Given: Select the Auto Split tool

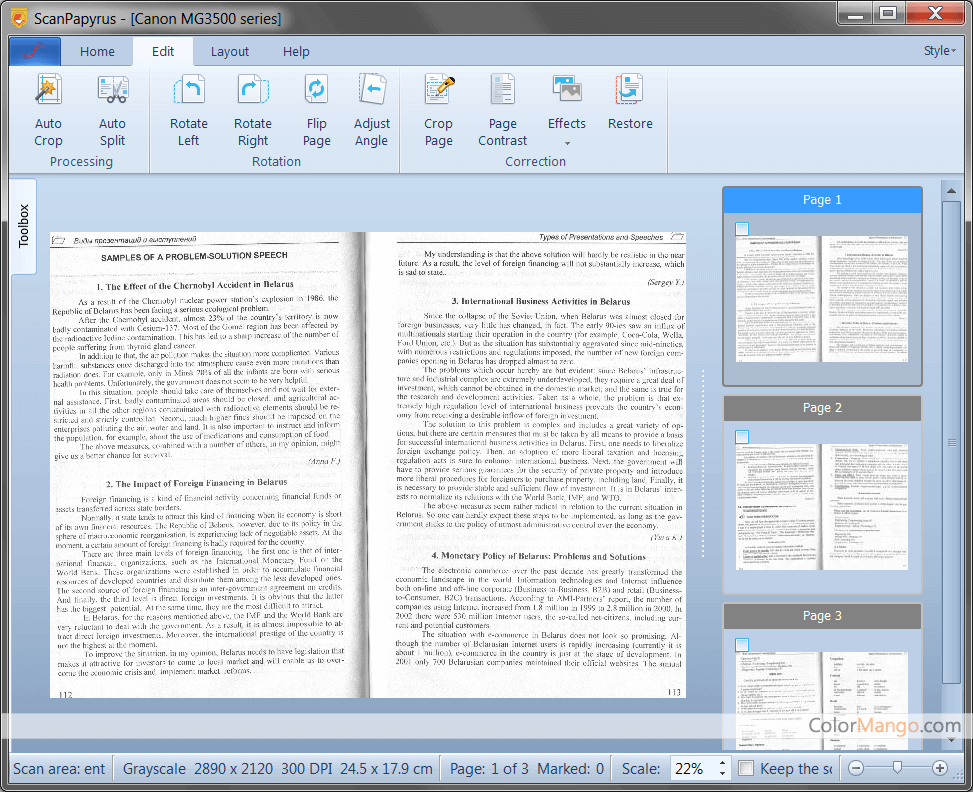Looking at the screenshot, I should pyautogui.click(x=112, y=92).
